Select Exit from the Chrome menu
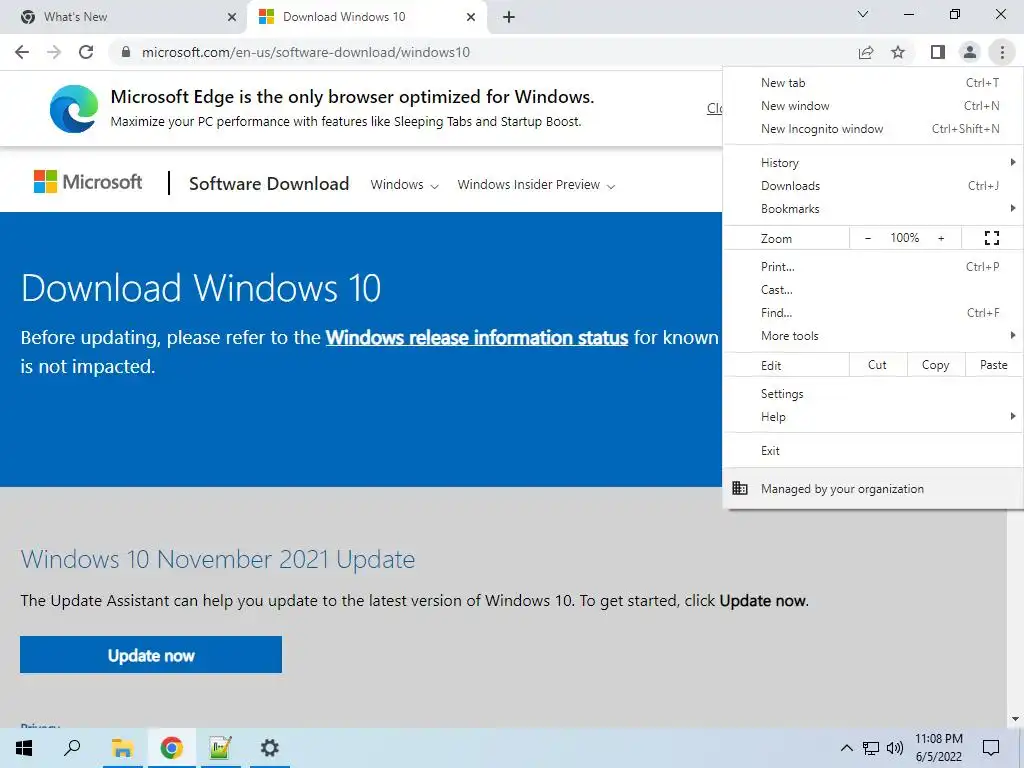The image size is (1024, 768). (873, 451)
